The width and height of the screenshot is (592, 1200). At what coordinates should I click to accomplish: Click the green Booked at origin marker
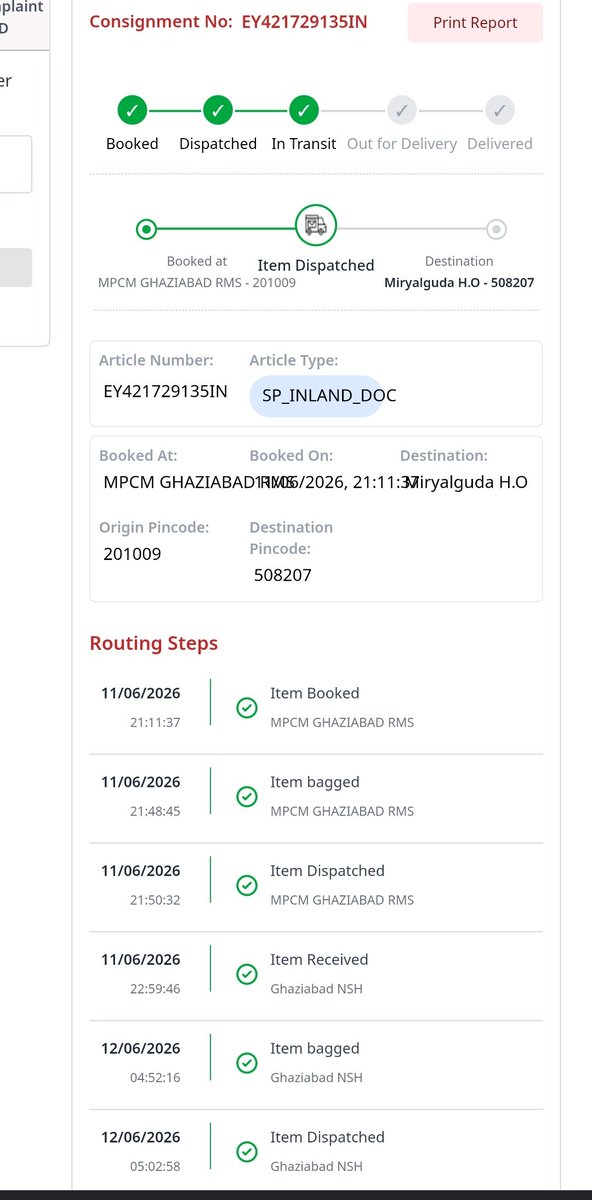click(x=146, y=230)
